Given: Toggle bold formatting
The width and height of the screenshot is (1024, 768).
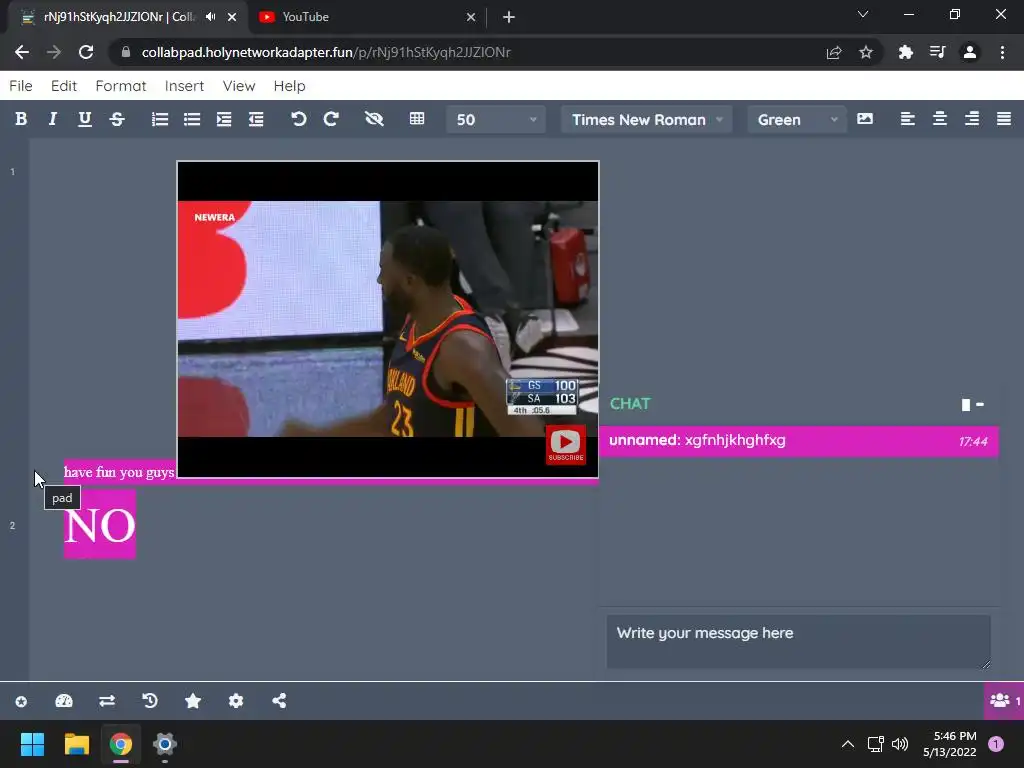Looking at the screenshot, I should 21,119.
